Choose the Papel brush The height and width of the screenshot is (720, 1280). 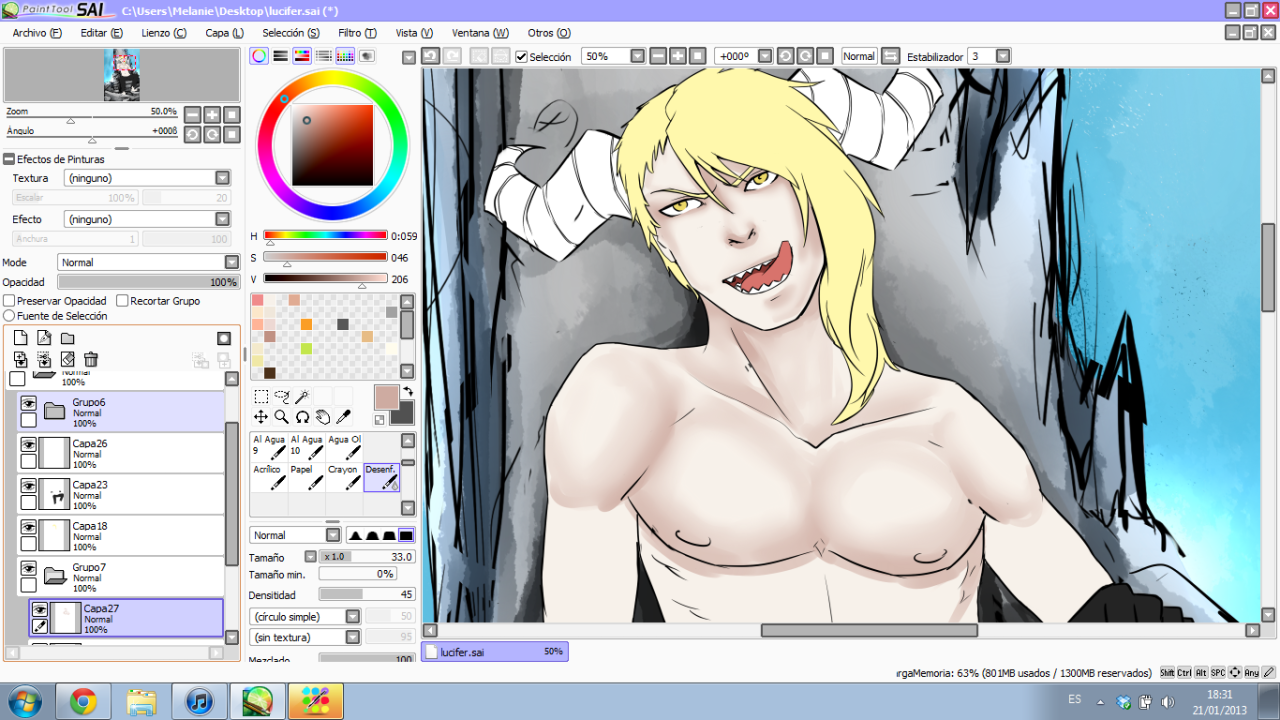(306, 477)
